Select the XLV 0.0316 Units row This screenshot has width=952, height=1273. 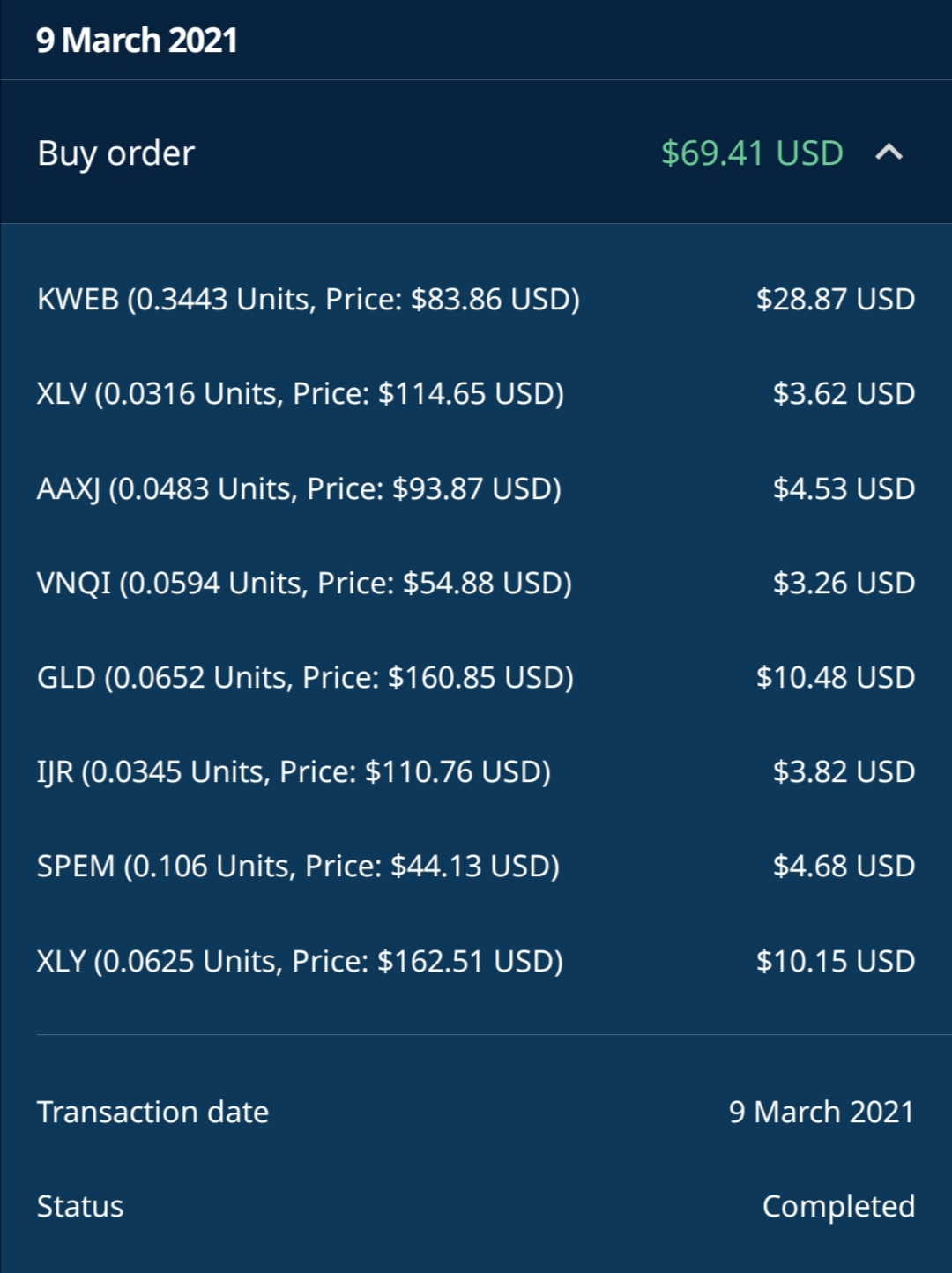click(476, 394)
